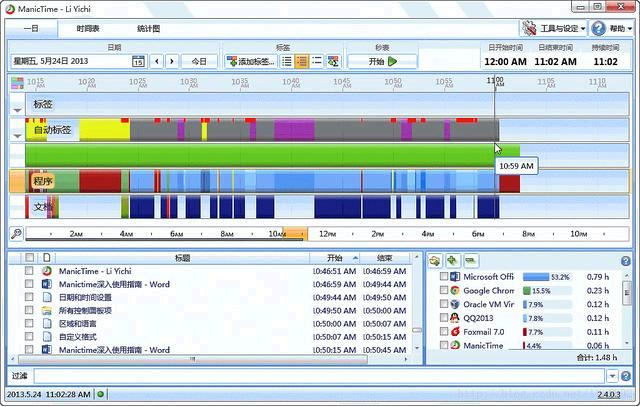Click the first icon in summary panel toolbar
The height and width of the screenshot is (407, 640).
(435, 260)
